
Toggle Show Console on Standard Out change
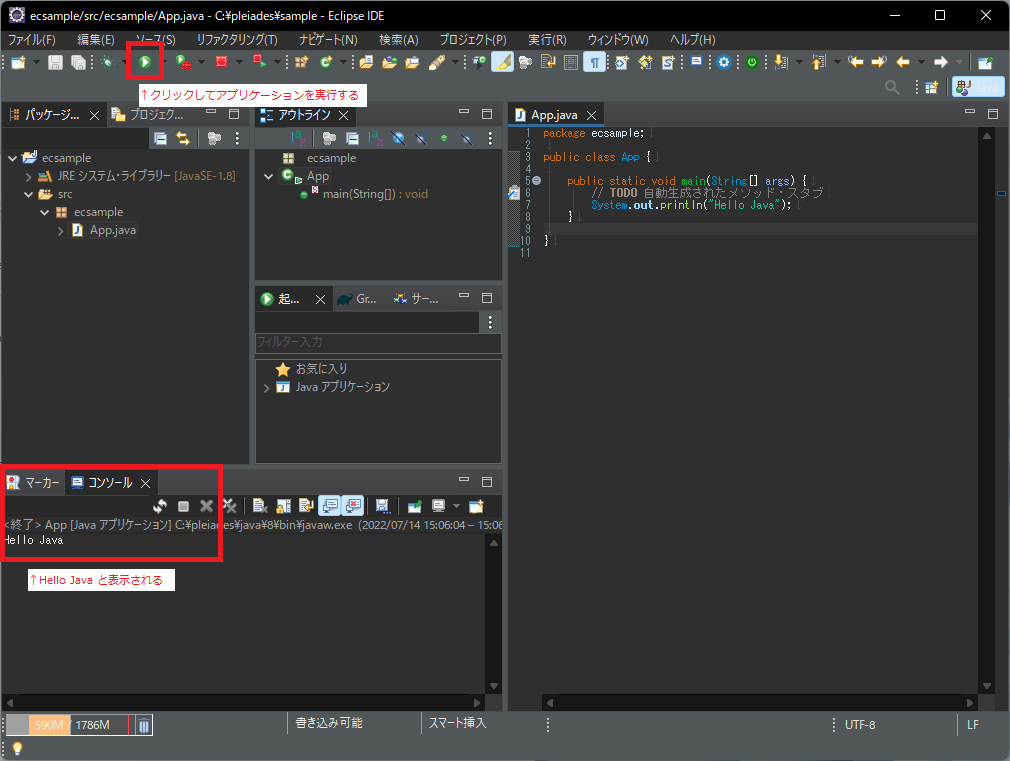pos(330,506)
